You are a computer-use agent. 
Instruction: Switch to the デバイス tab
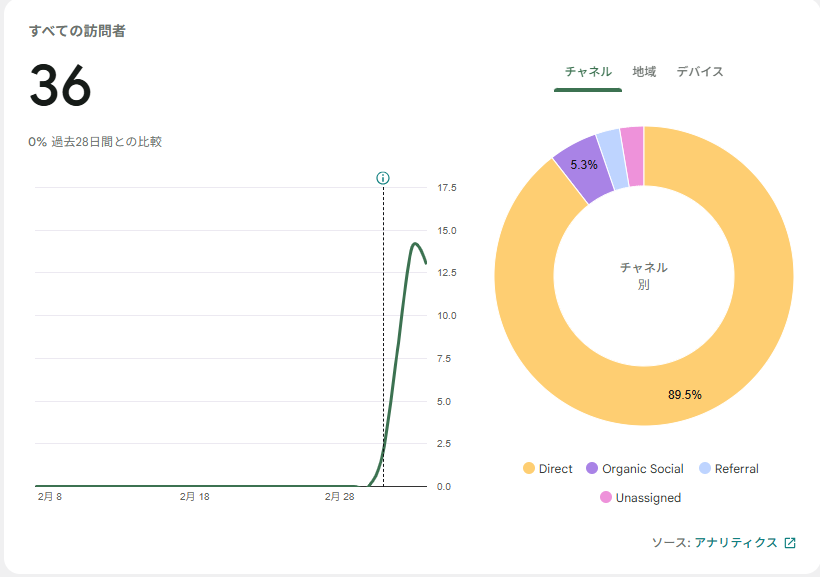700,72
